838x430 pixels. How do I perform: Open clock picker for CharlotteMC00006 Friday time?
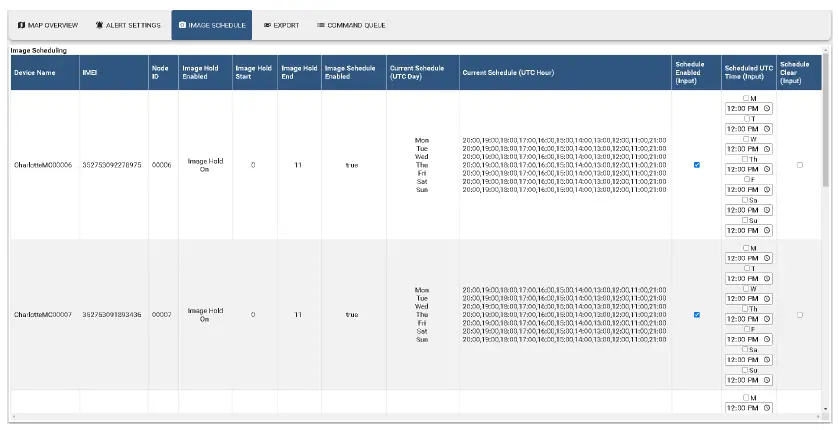pyautogui.click(x=766, y=190)
